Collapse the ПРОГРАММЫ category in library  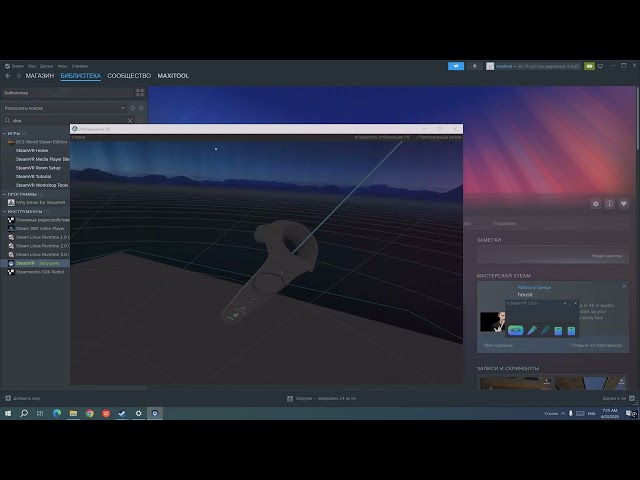click(x=5, y=194)
